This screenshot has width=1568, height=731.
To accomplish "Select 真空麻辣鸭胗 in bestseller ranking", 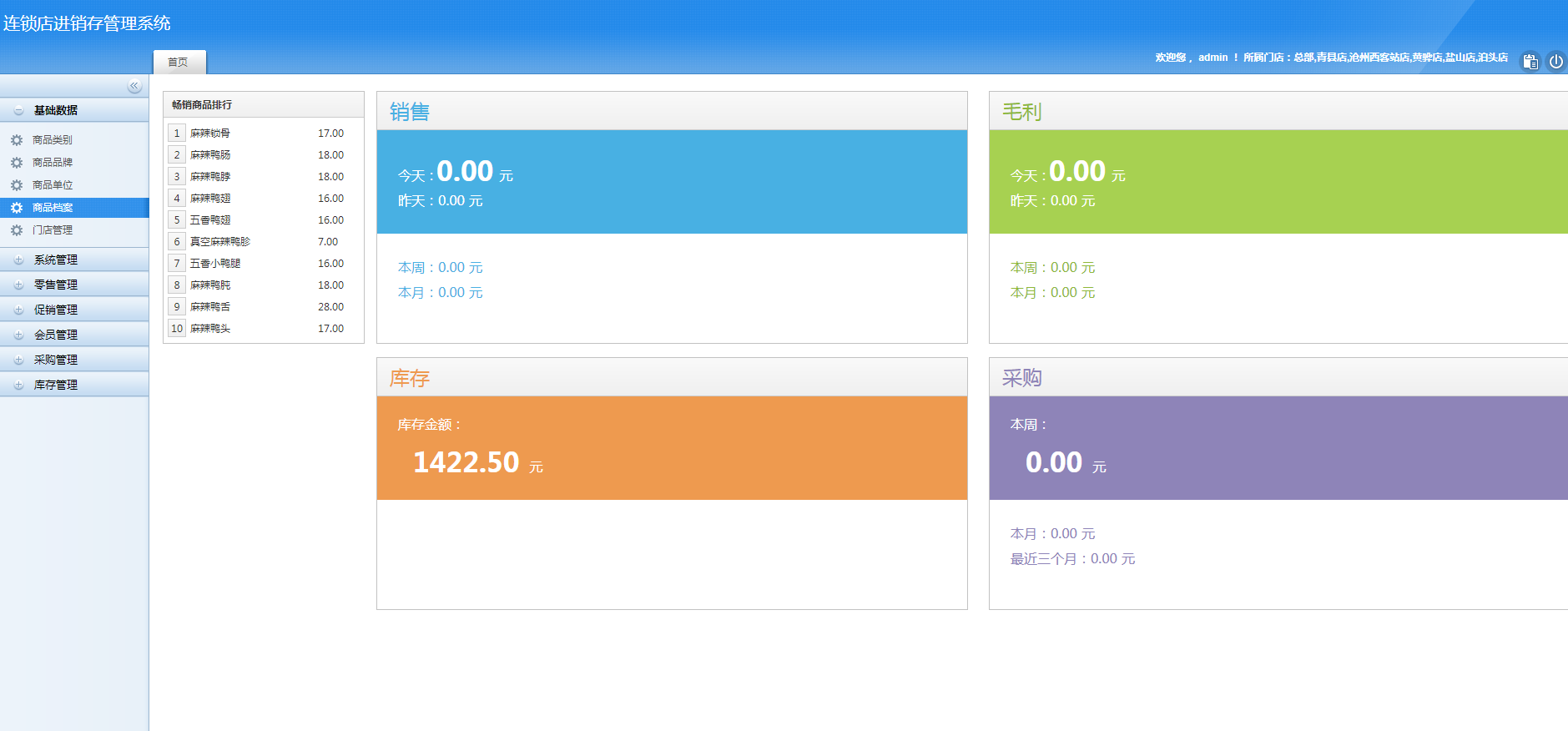I will coord(219,242).
